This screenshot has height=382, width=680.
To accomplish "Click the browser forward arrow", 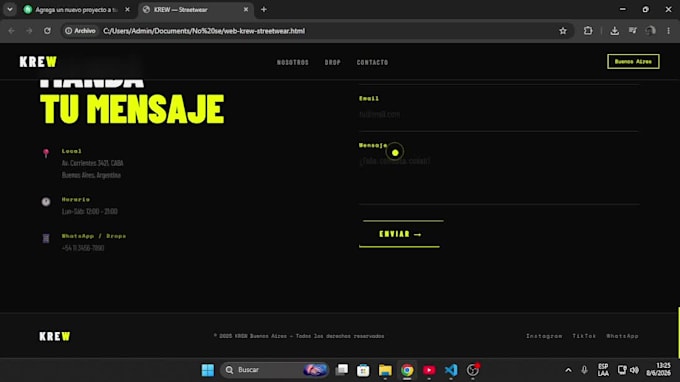I will pos(29,31).
